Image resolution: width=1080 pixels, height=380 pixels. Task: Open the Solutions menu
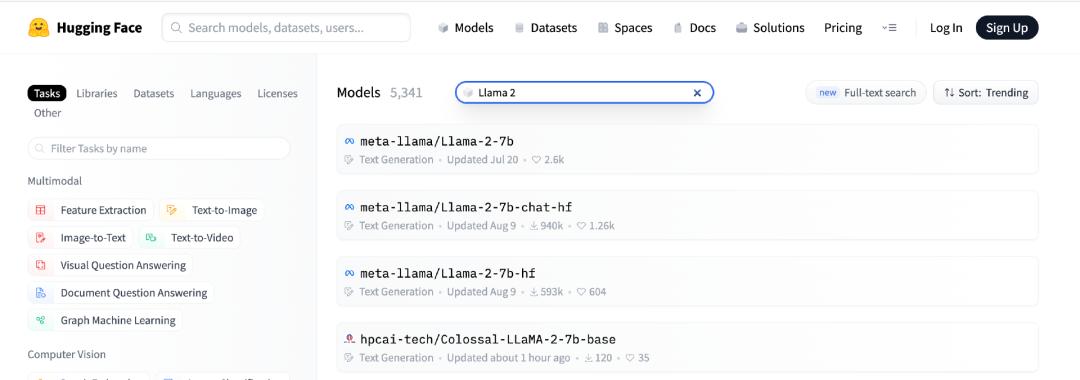pos(770,28)
